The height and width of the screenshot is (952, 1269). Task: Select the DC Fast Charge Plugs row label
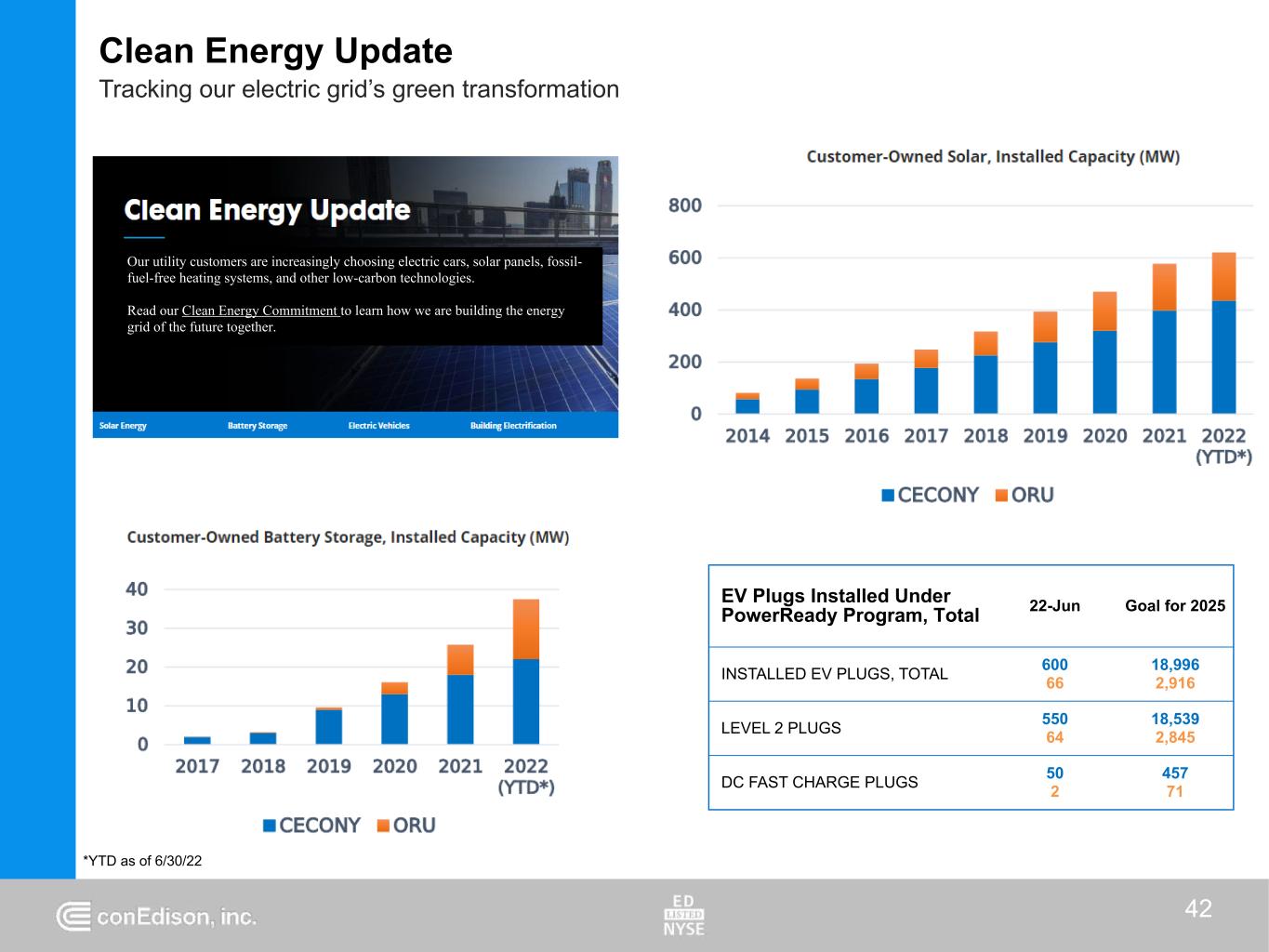[819, 782]
